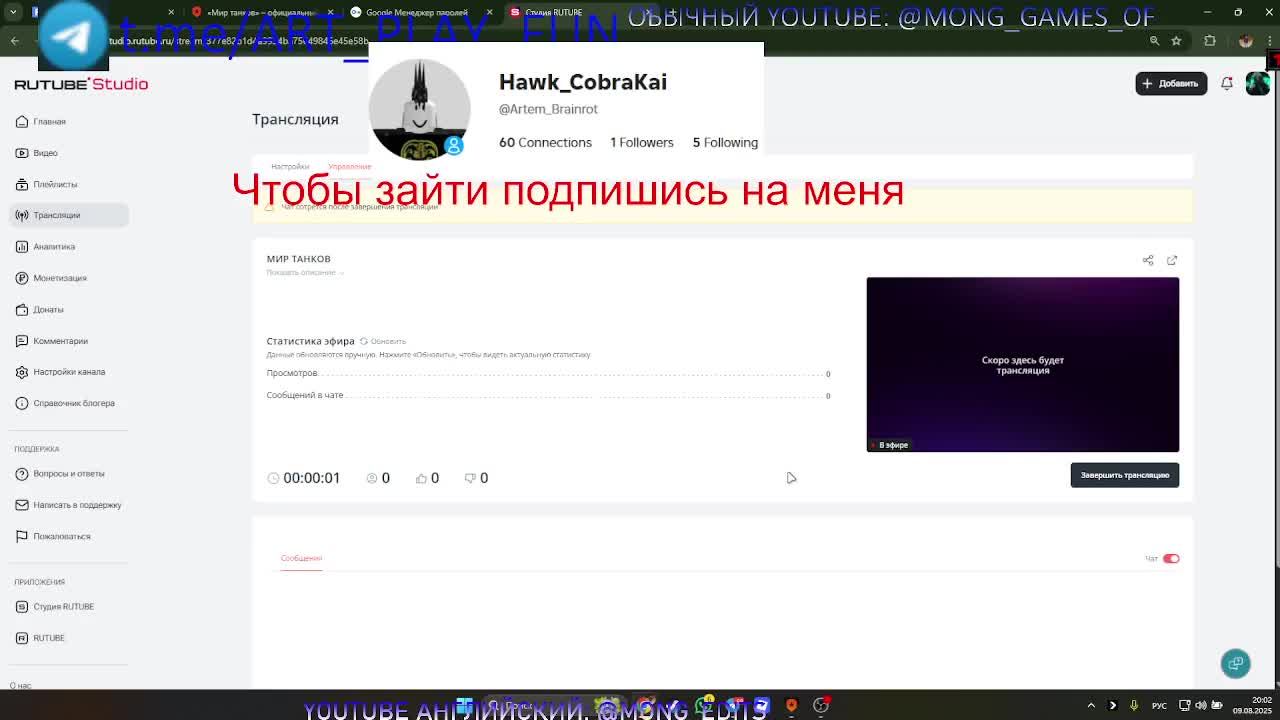Viewport: 1280px width, 720px height.
Task: Click the Вопросы и ответы icon
Action: tap(22, 473)
